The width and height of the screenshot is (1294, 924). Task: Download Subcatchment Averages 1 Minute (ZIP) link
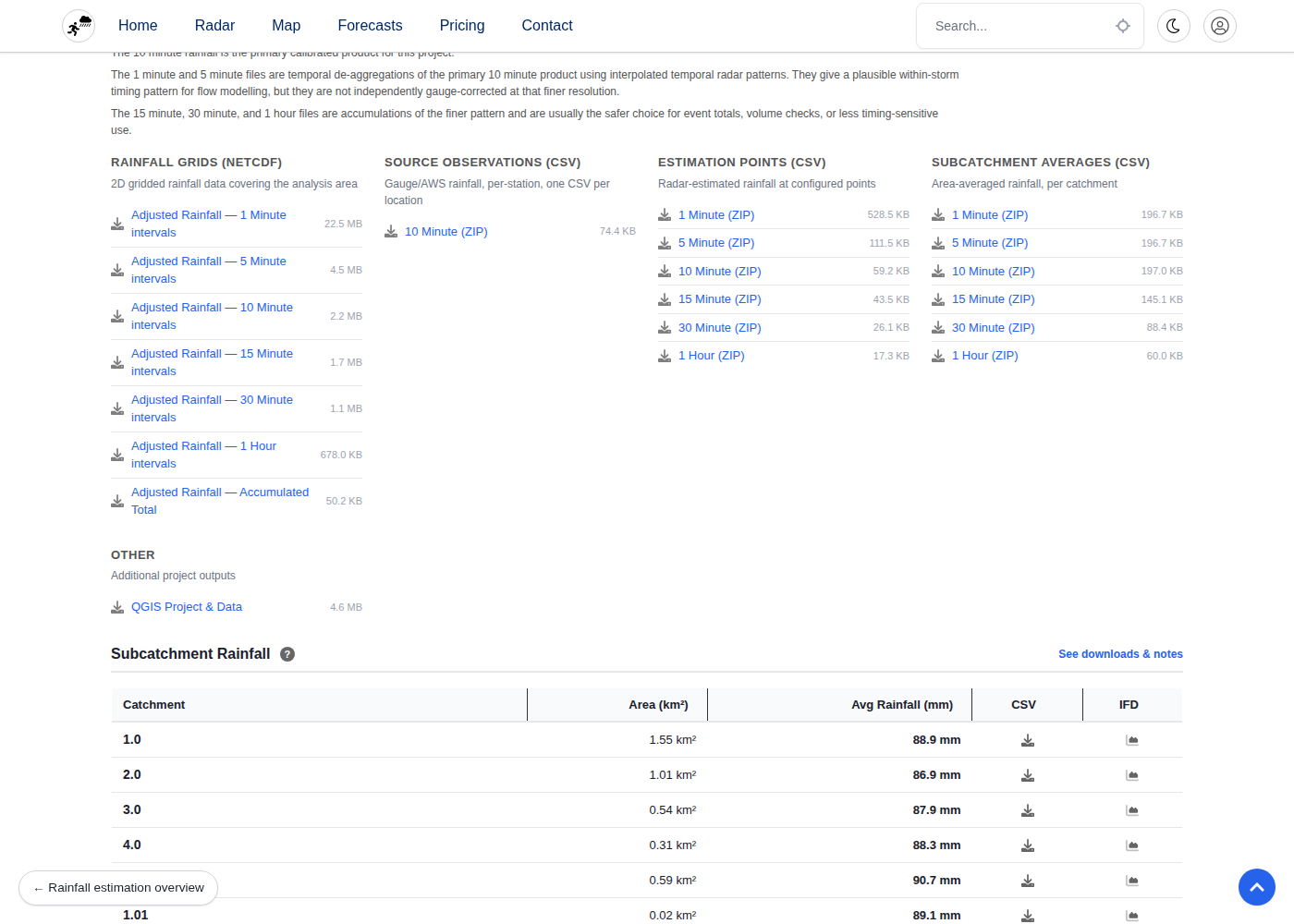click(990, 215)
